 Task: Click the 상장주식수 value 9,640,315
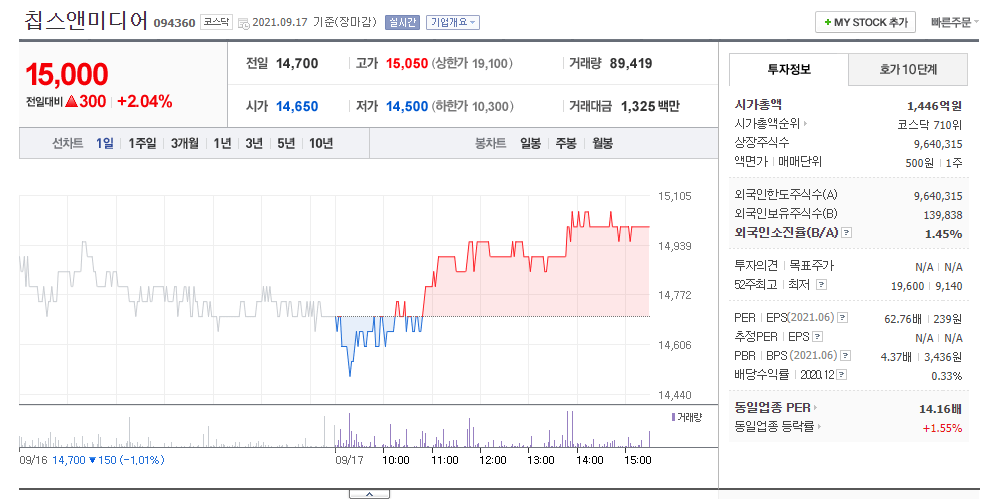point(938,144)
